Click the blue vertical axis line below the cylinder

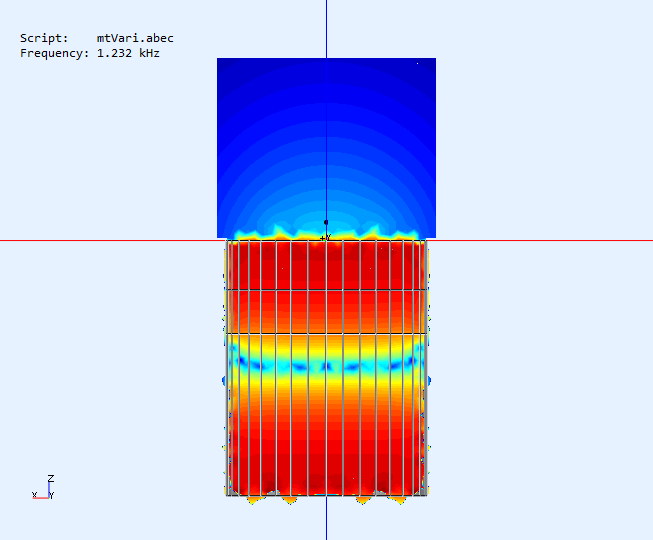tap(326, 520)
